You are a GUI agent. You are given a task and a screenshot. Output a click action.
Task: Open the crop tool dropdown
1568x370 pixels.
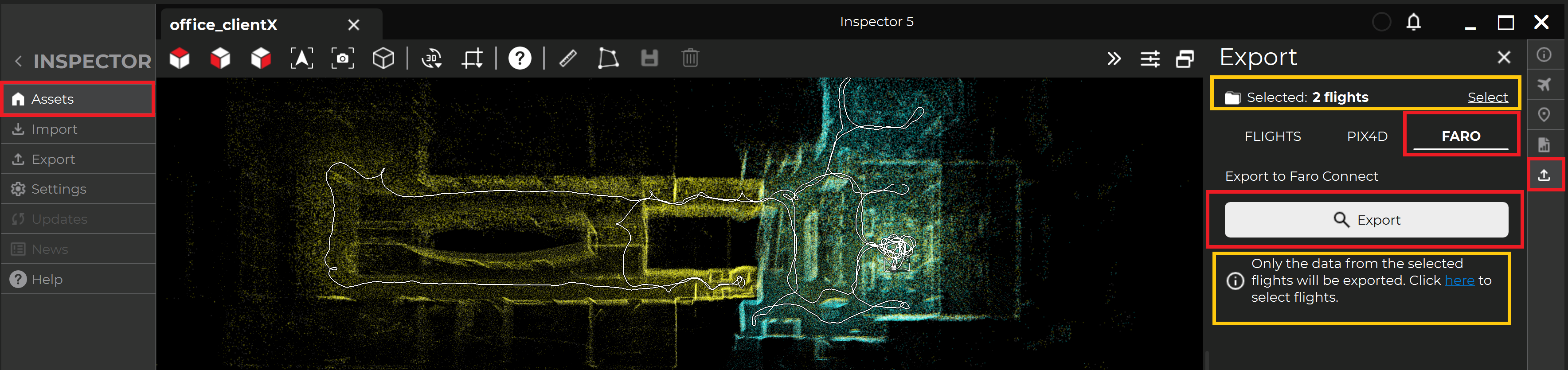point(472,58)
